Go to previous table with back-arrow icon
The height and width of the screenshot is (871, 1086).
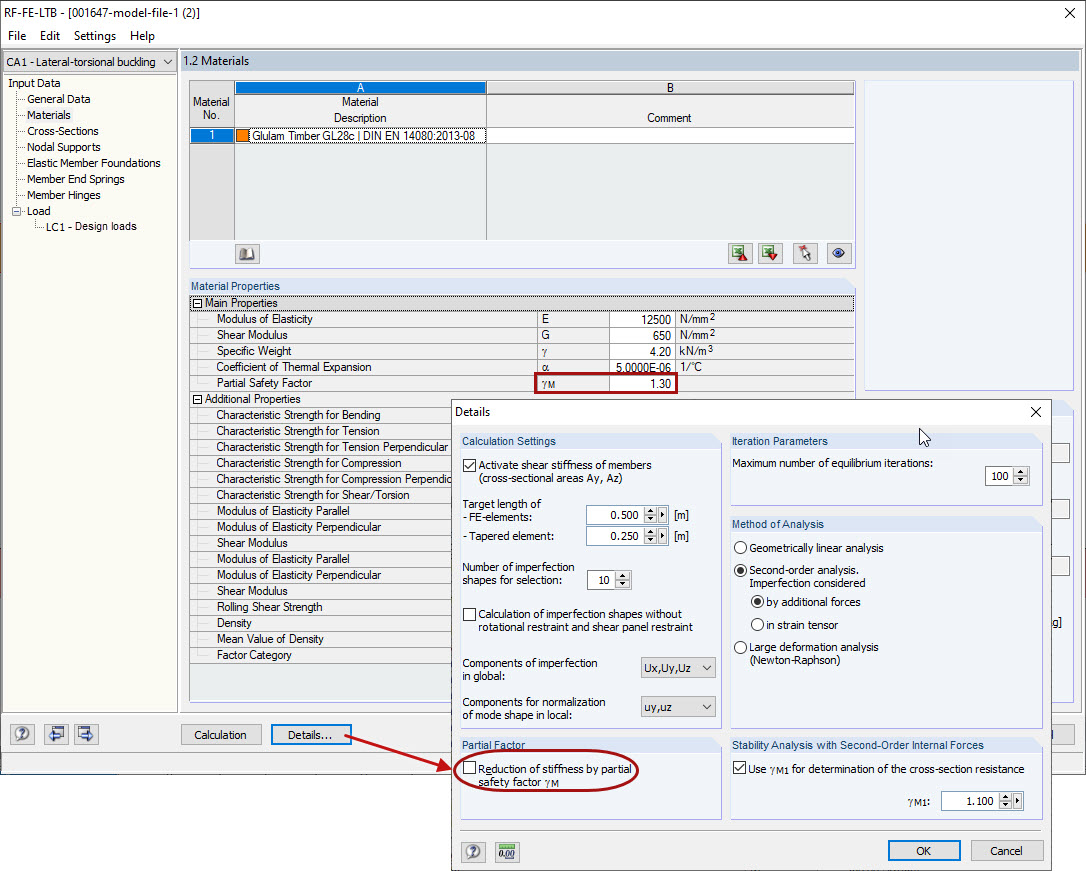pyautogui.click(x=56, y=733)
